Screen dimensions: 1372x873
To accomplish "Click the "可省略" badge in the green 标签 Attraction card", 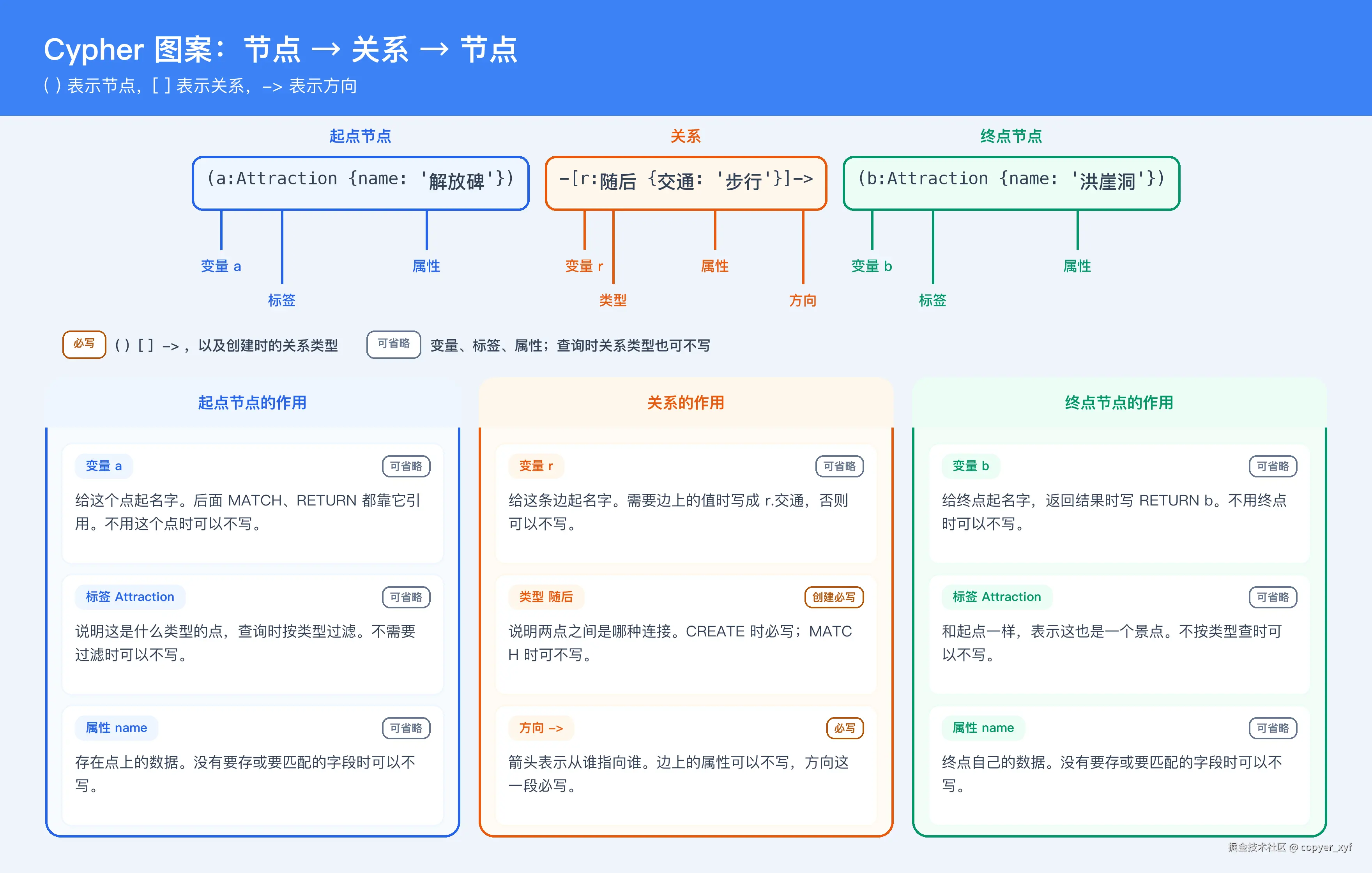I will click(x=1273, y=597).
